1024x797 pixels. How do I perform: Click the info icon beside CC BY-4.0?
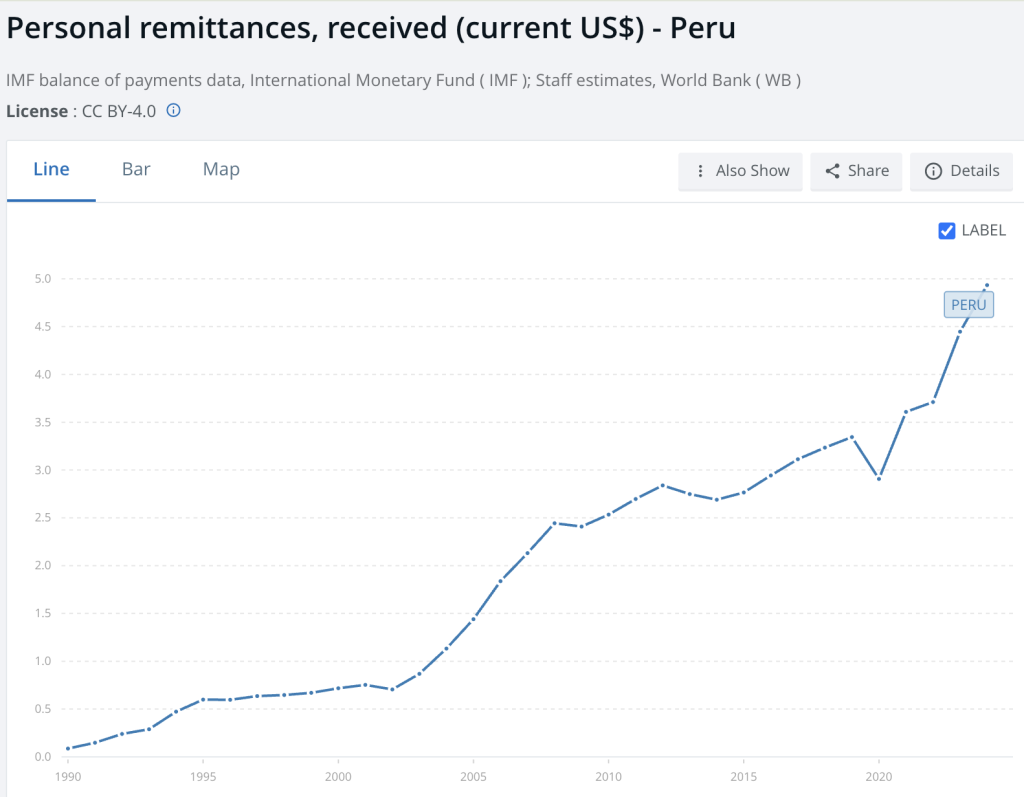(x=172, y=111)
